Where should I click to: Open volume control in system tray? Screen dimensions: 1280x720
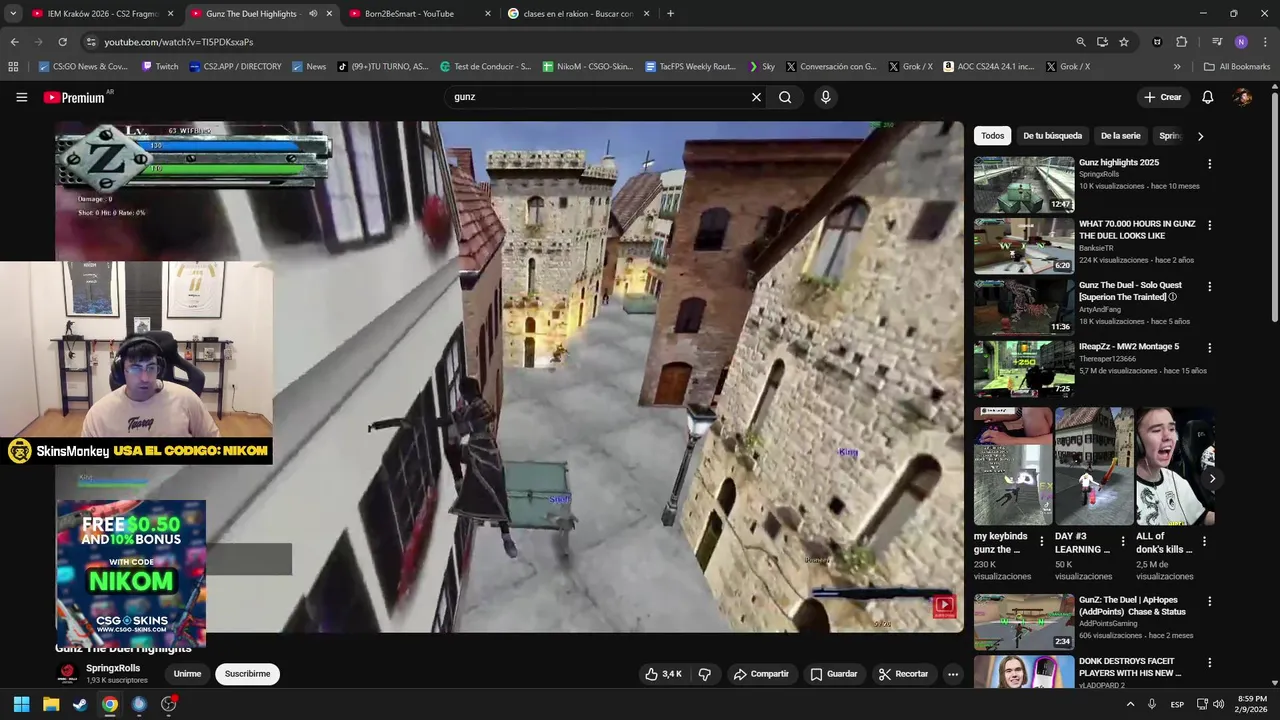(x=1218, y=704)
